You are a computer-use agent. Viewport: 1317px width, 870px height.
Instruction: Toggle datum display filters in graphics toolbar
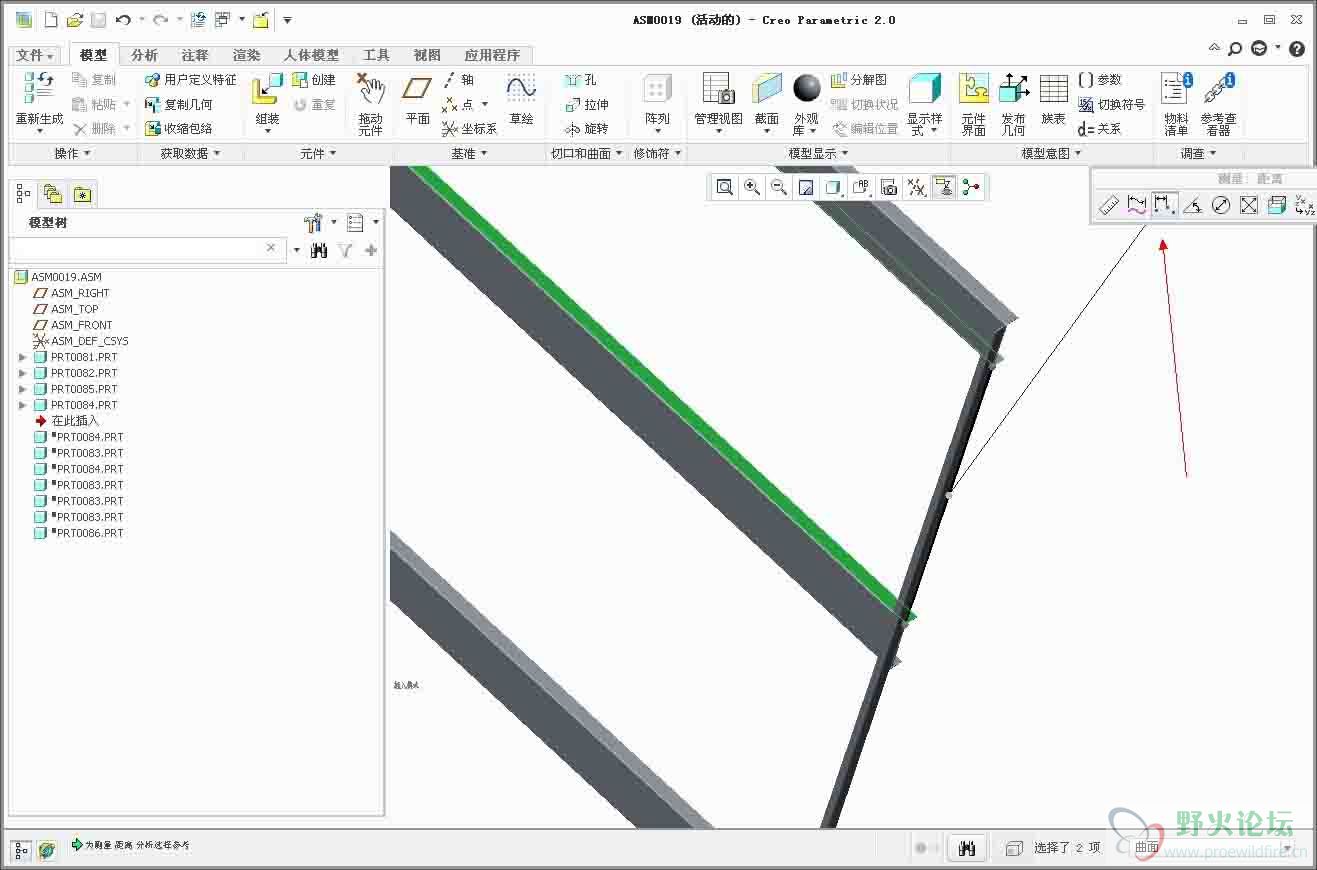[915, 187]
